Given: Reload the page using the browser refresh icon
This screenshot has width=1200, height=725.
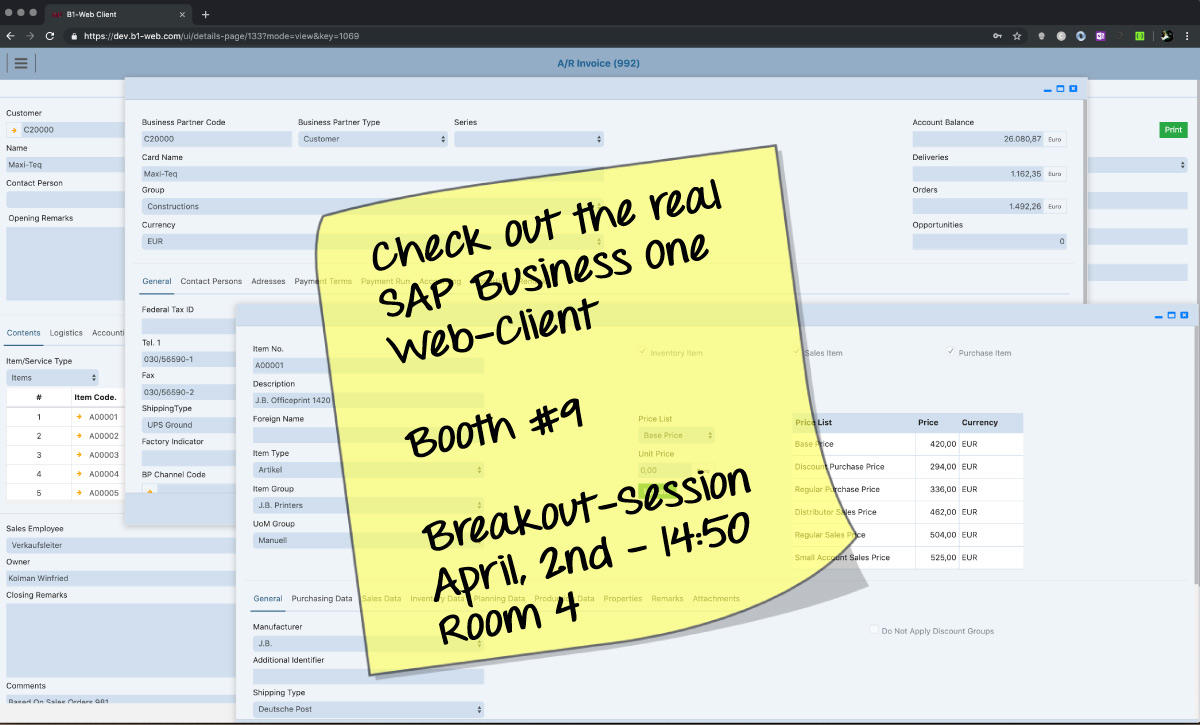Looking at the screenshot, I should (x=49, y=36).
